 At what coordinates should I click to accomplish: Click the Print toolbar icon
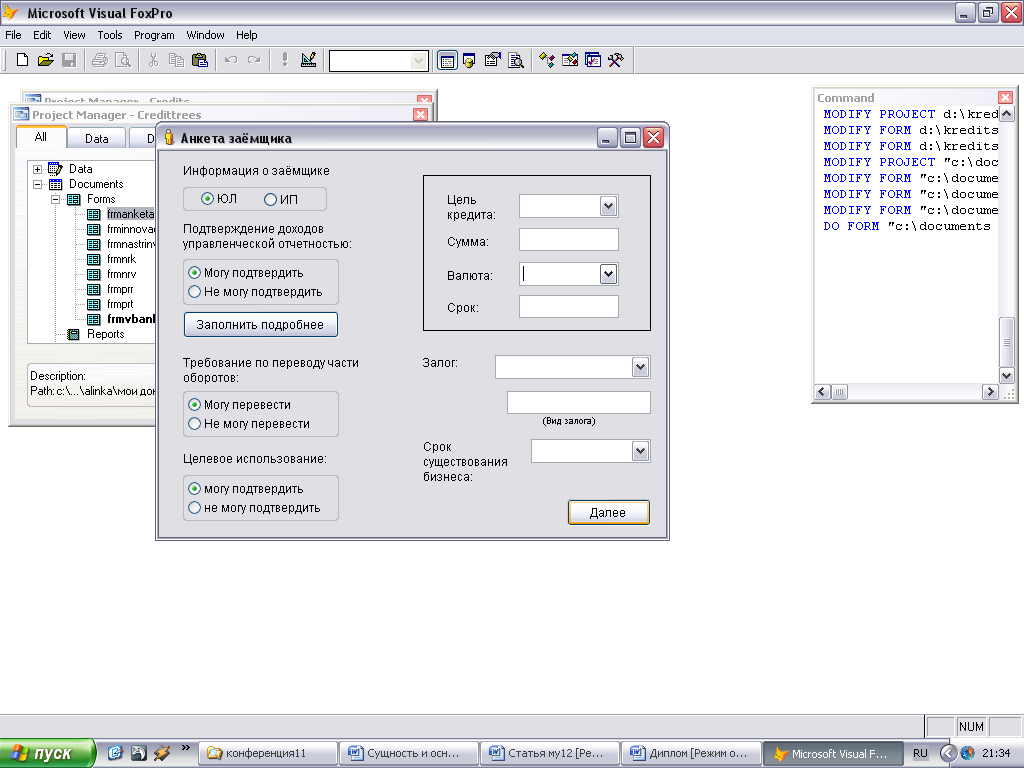pos(99,60)
